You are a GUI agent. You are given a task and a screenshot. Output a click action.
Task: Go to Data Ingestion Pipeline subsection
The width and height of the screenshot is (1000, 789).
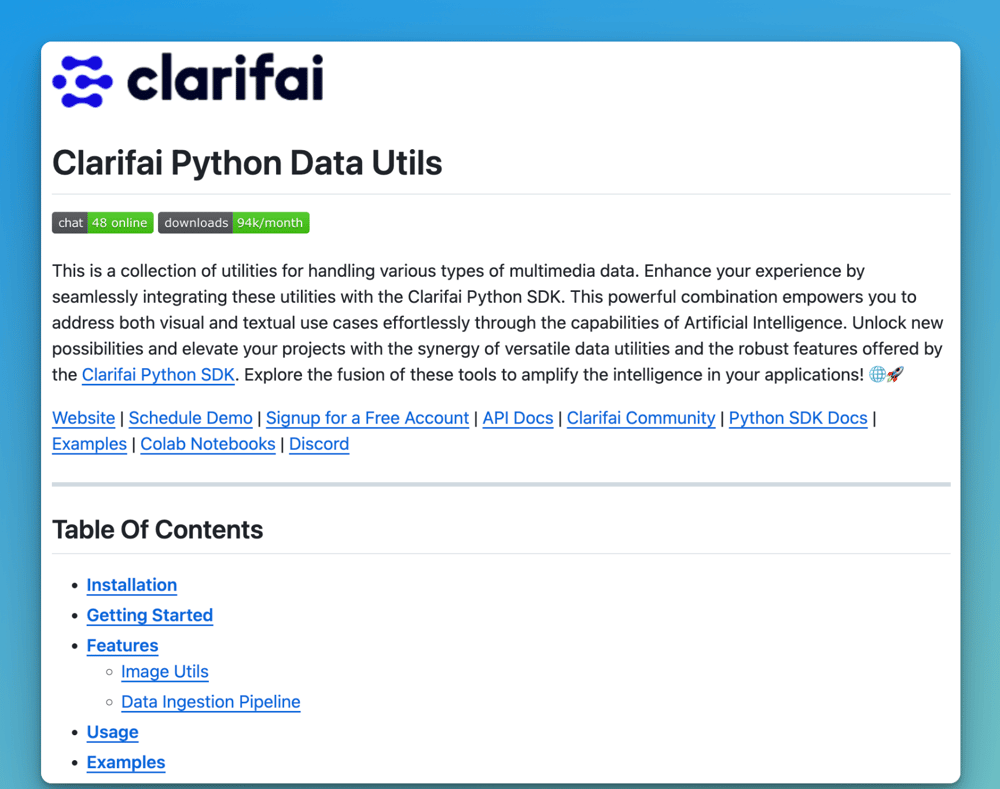pos(211,702)
